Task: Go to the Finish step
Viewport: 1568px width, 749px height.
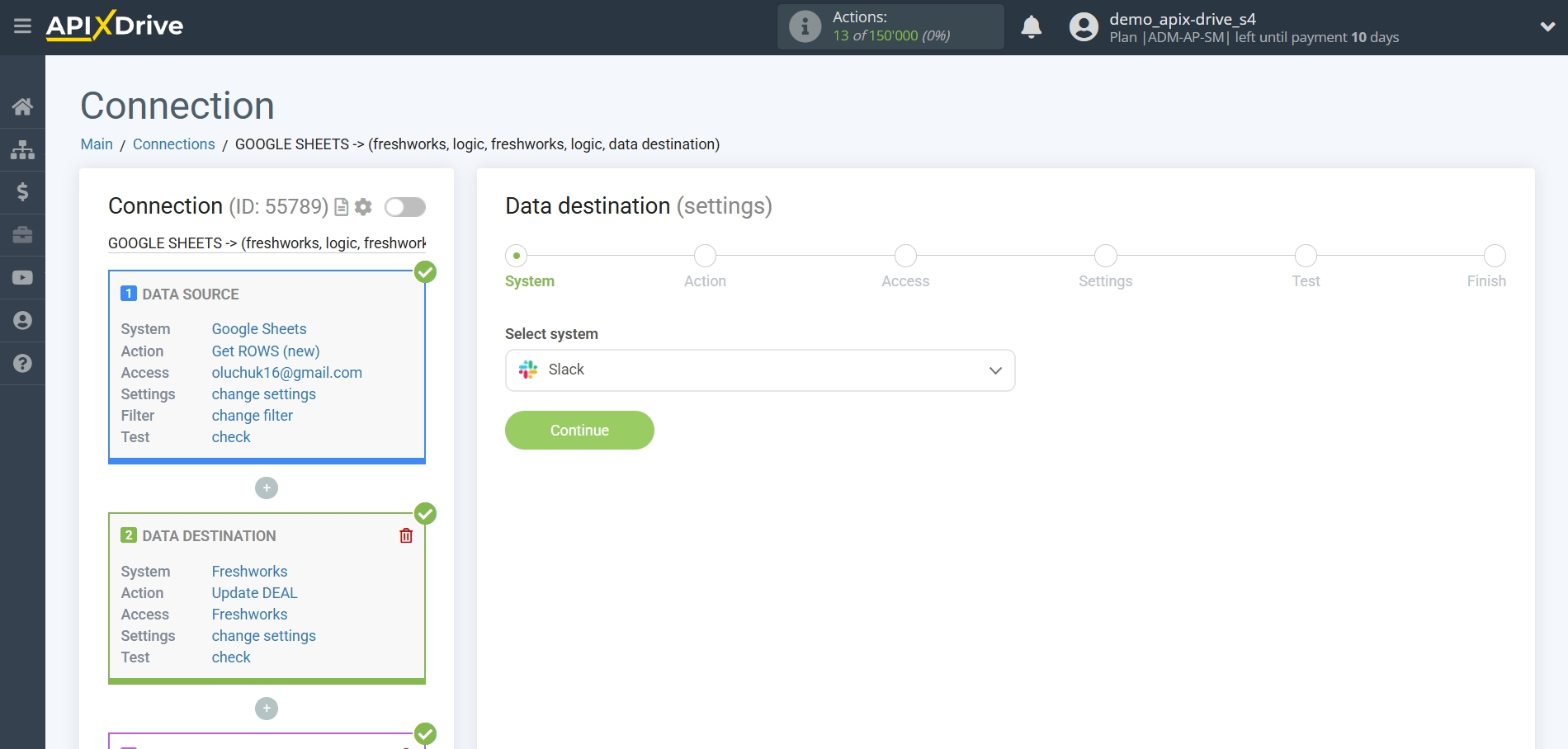Action: 1495,256
